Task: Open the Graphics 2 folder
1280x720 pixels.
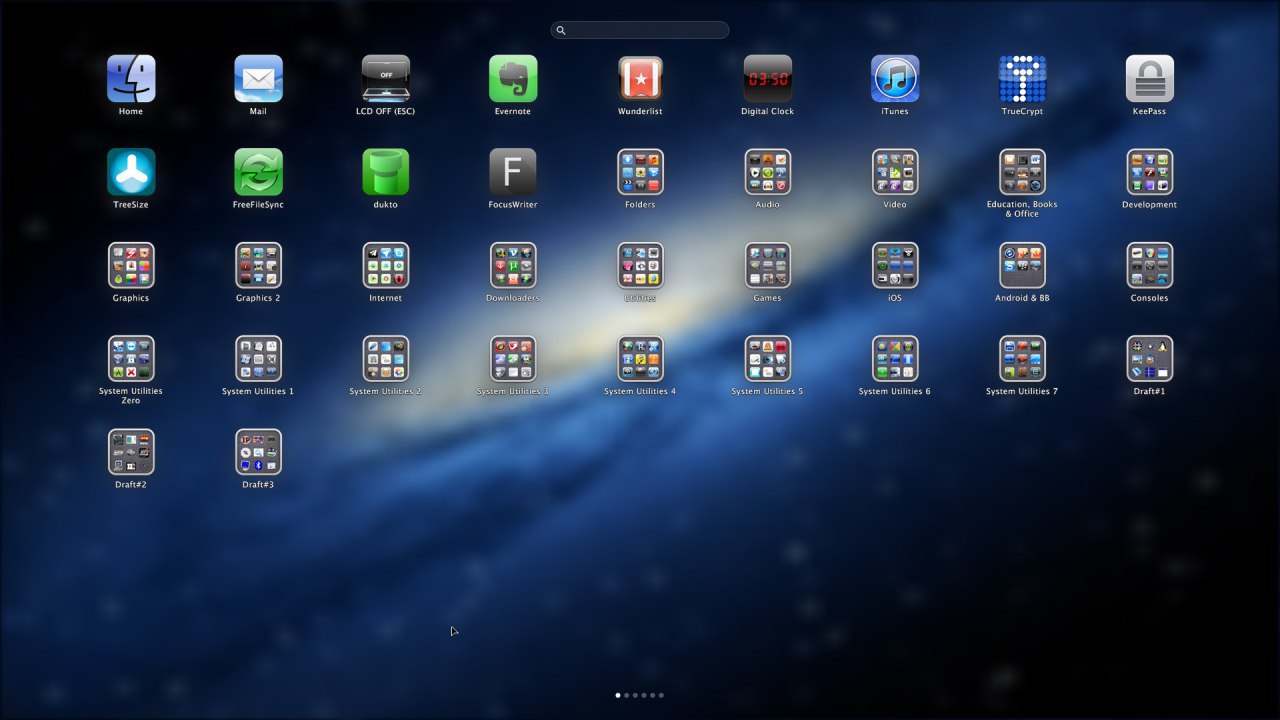Action: 258,265
